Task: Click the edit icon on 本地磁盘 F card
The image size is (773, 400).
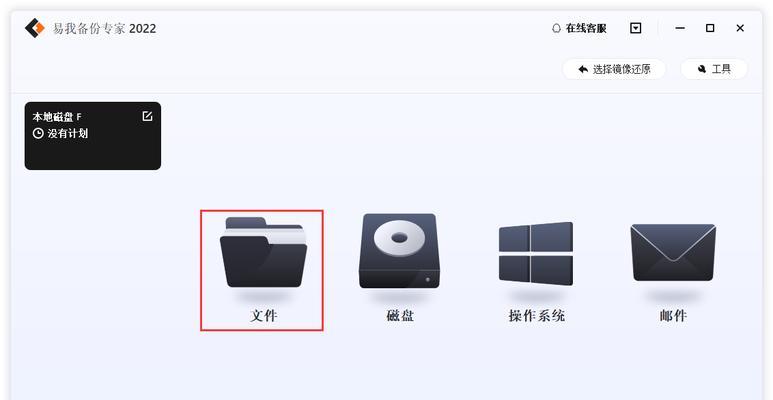Action: 147,116
